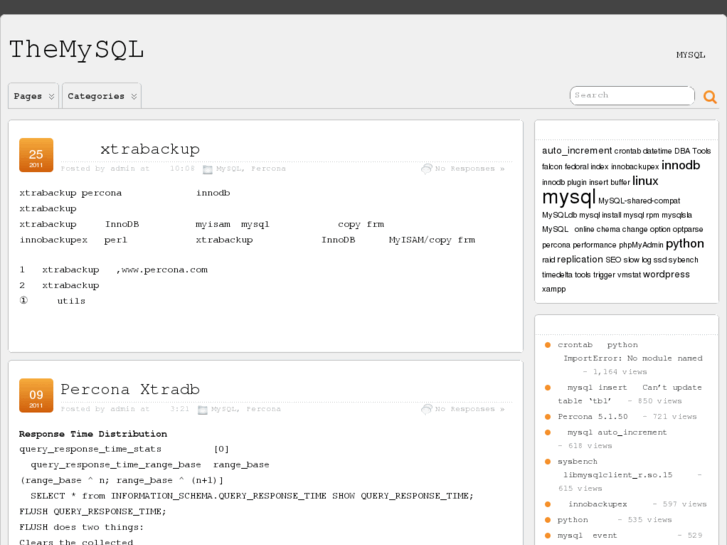The width and height of the screenshot is (727, 545).
Task: Focus the Search input field
Action: [632, 95]
